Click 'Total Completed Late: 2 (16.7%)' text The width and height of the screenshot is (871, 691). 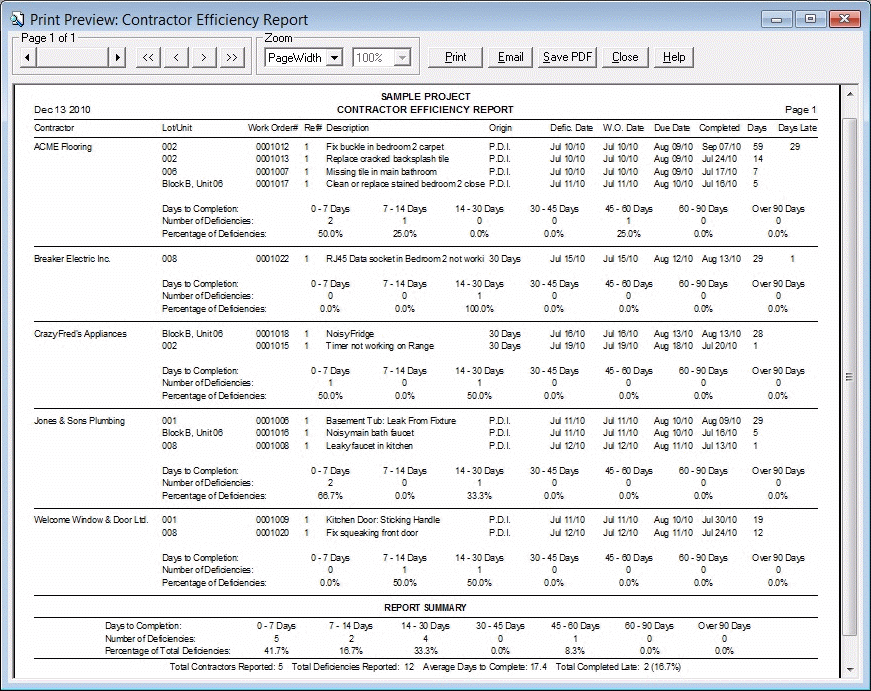618,667
